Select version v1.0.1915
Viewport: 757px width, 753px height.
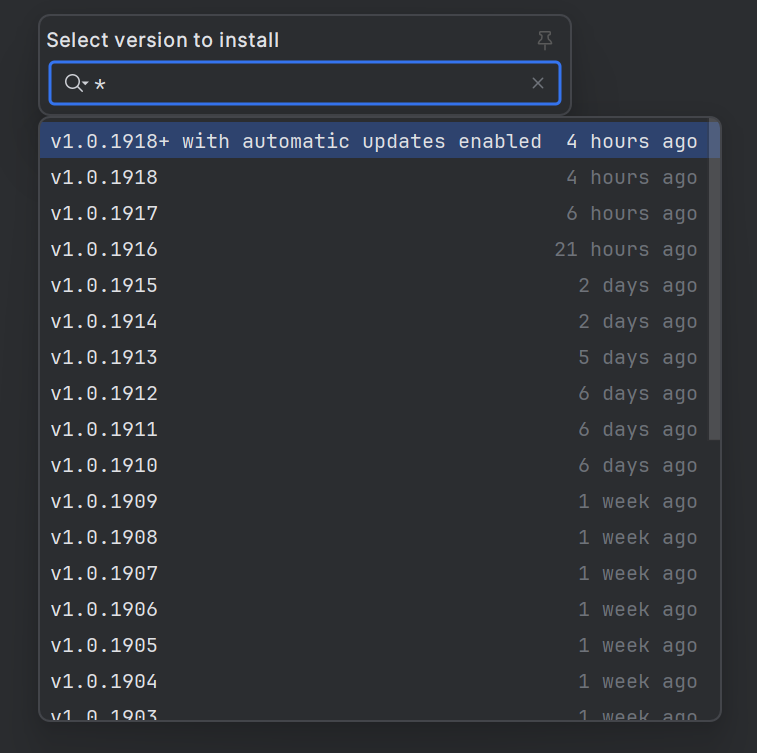point(104,286)
